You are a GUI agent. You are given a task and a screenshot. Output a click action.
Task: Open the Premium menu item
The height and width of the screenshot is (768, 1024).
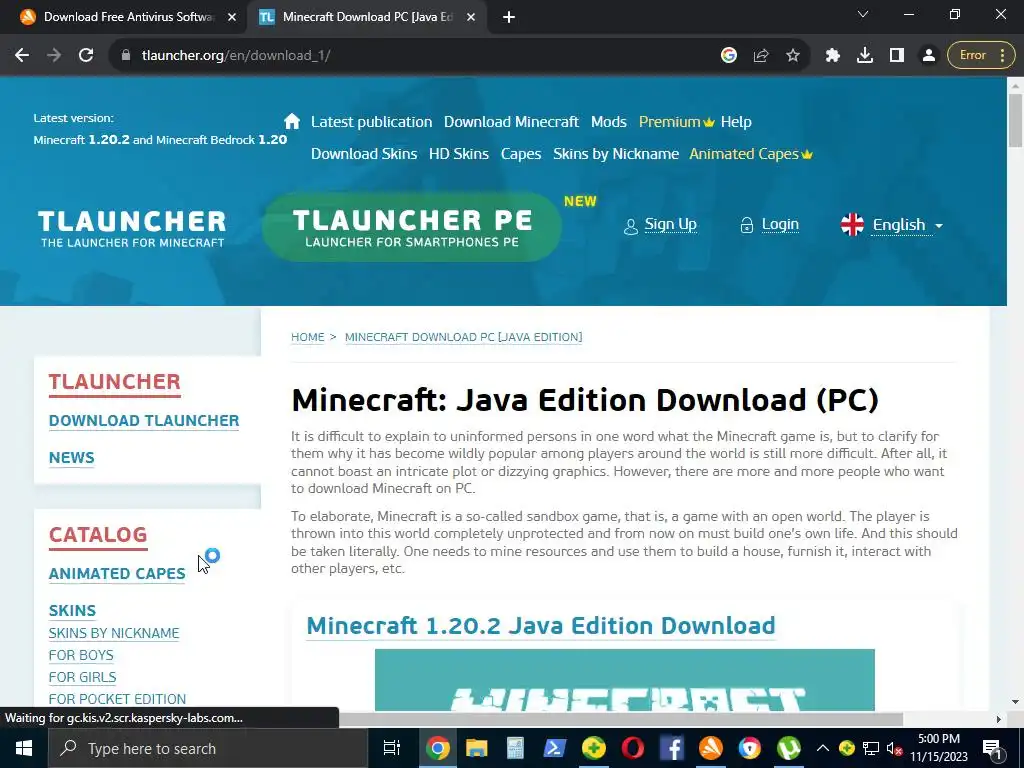677,122
